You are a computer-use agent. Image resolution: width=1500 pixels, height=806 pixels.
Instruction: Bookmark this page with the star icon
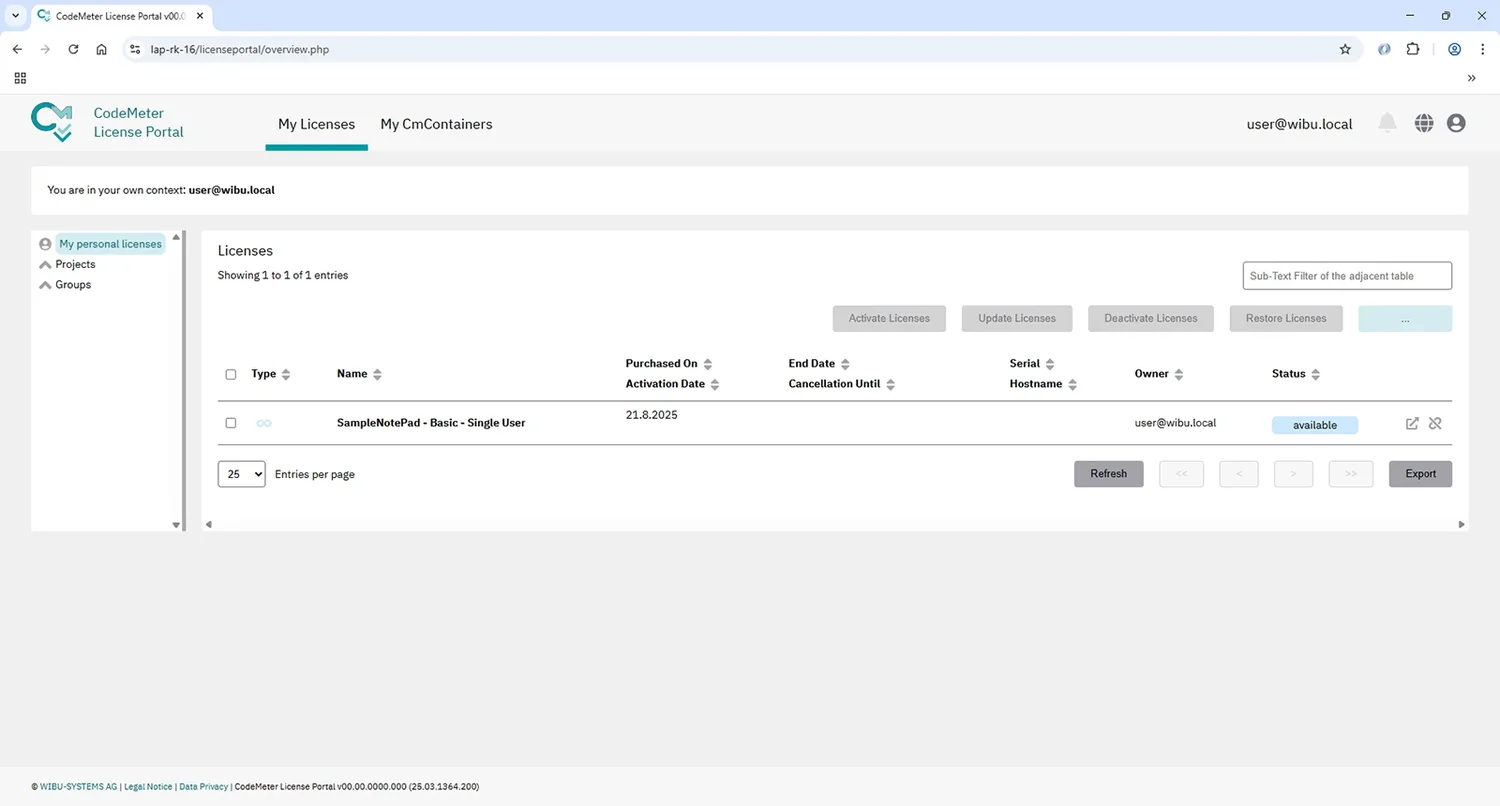click(x=1345, y=49)
